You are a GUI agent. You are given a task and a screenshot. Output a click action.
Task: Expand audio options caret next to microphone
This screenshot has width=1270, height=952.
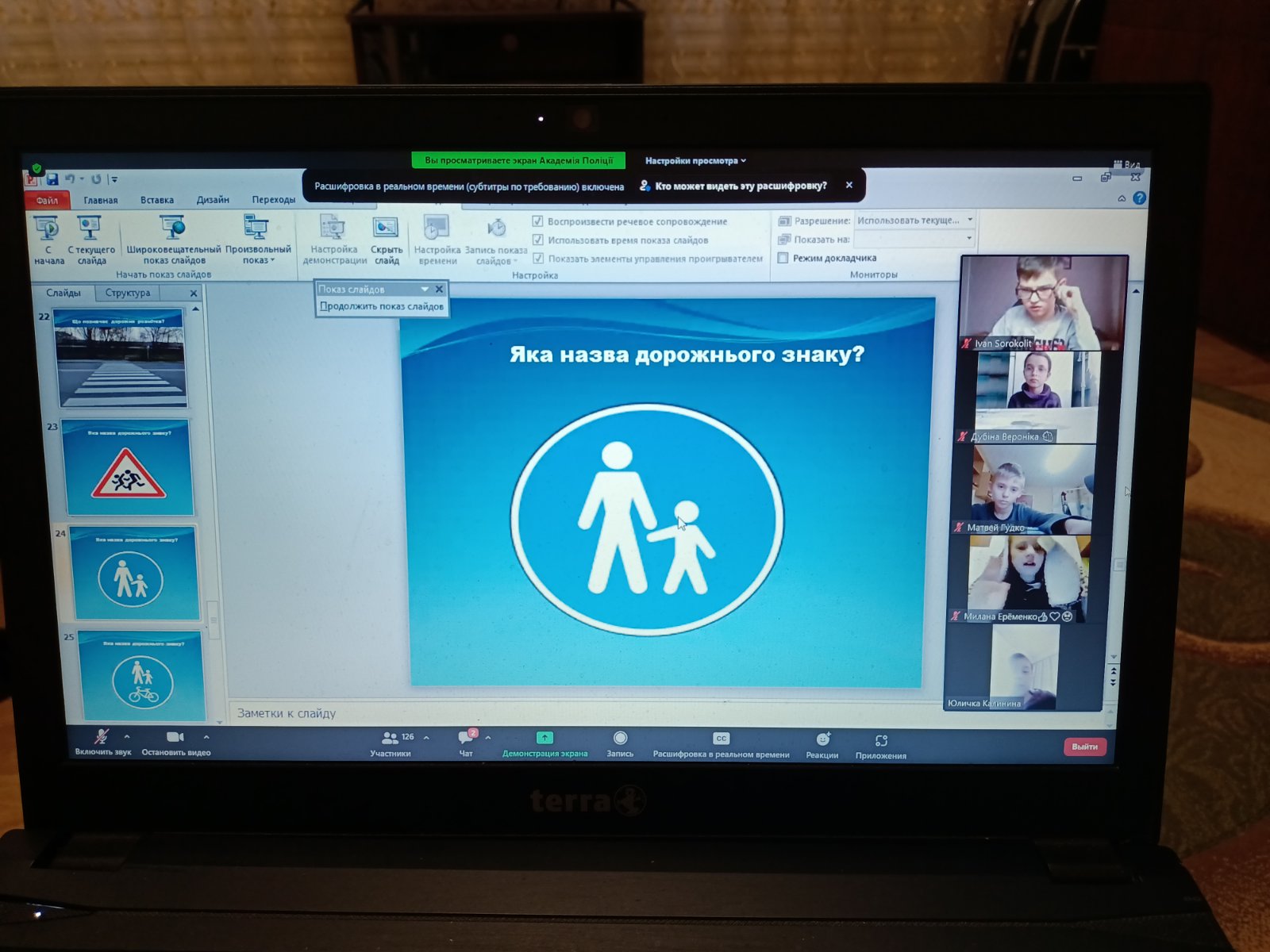[x=127, y=737]
